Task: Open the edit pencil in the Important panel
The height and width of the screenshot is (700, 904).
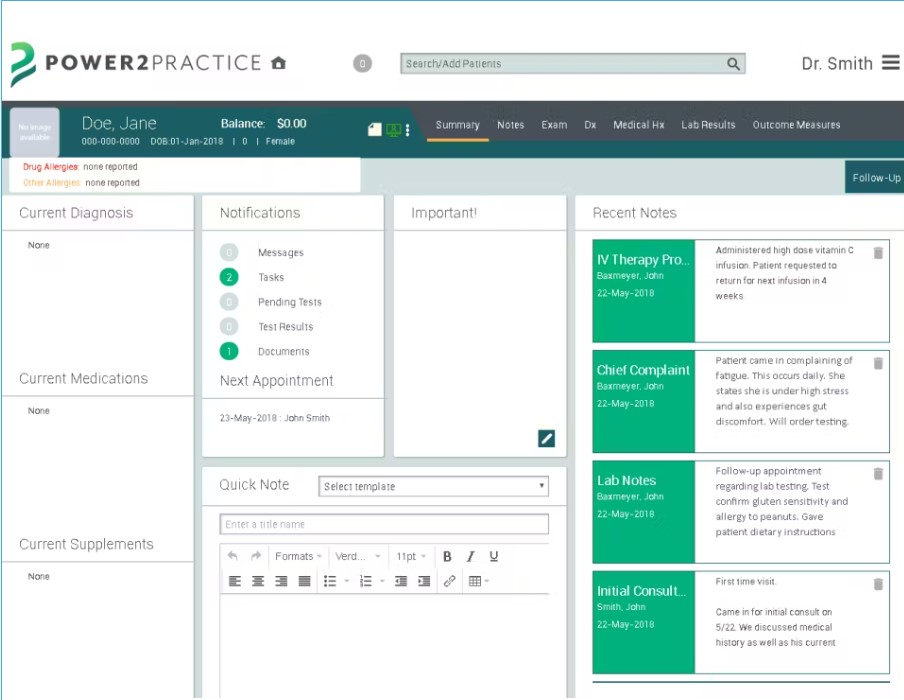Action: click(546, 438)
